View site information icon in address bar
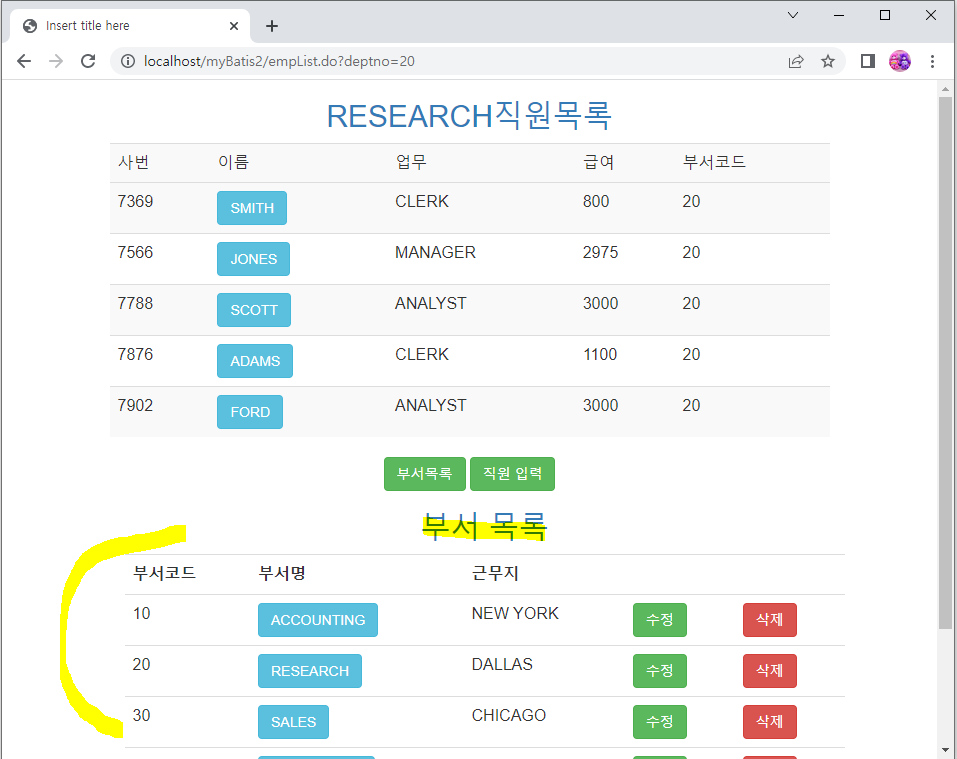Viewport: 957px width, 759px height. tap(128, 61)
